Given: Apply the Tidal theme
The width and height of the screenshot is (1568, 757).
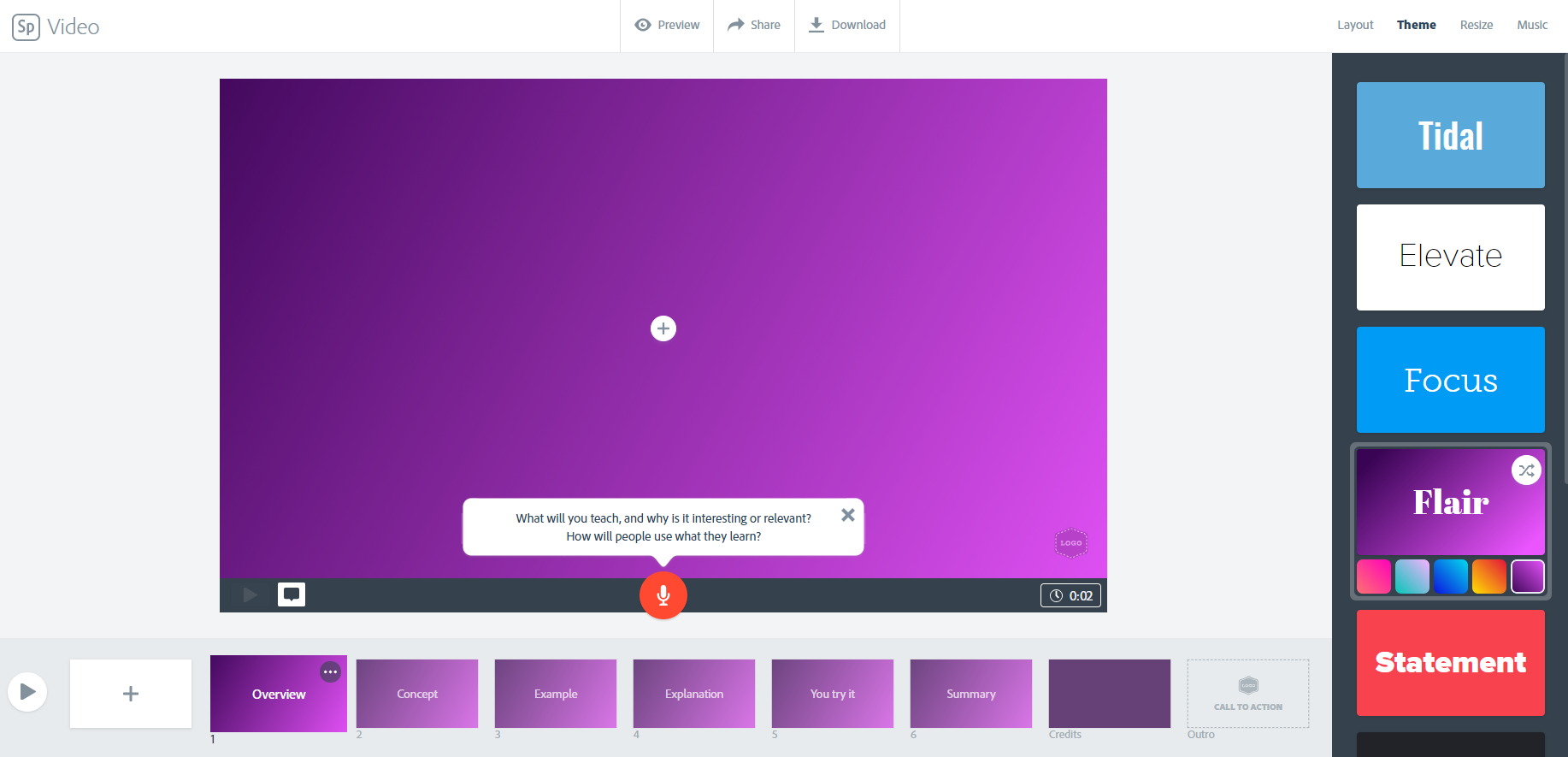Looking at the screenshot, I should (1451, 135).
